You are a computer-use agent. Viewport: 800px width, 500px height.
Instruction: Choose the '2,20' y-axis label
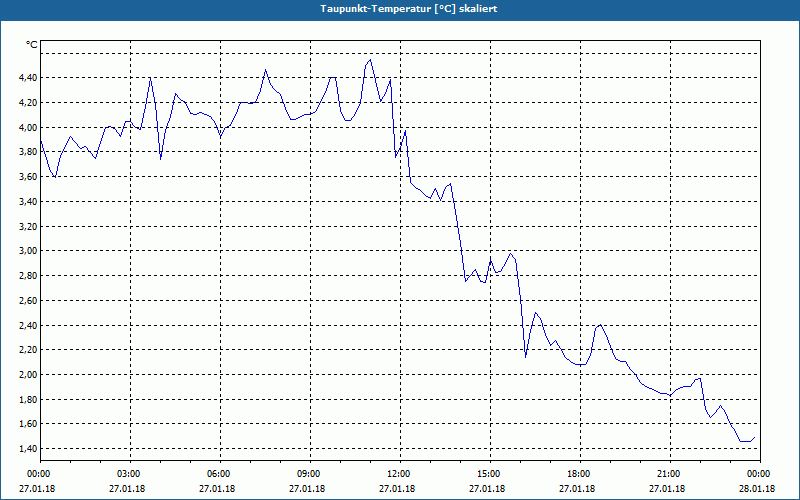coord(27,349)
